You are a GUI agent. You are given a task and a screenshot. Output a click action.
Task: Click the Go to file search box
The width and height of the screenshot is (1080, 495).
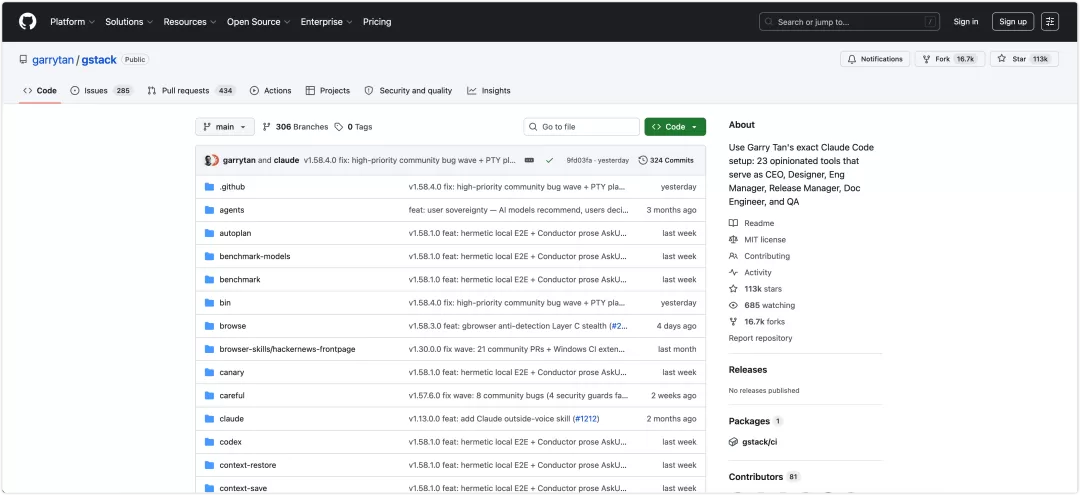[582, 127]
